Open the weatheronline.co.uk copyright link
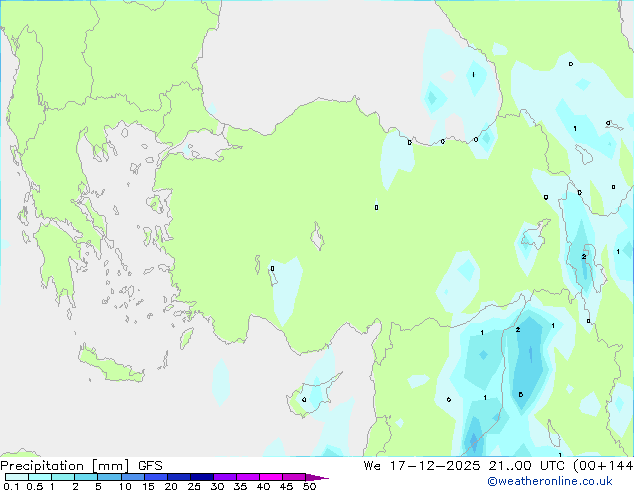Image resolution: width=634 pixels, height=490 pixels. click(549, 481)
